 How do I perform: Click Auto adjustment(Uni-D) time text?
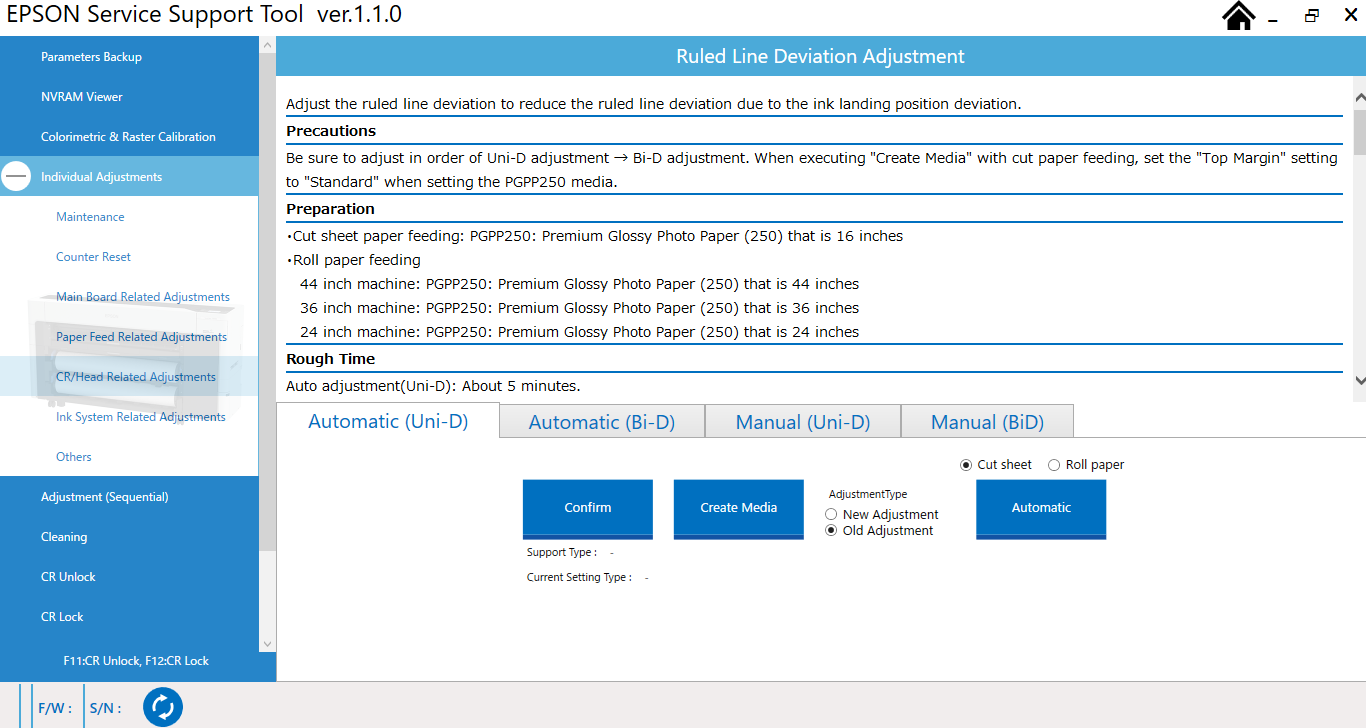click(x=433, y=386)
